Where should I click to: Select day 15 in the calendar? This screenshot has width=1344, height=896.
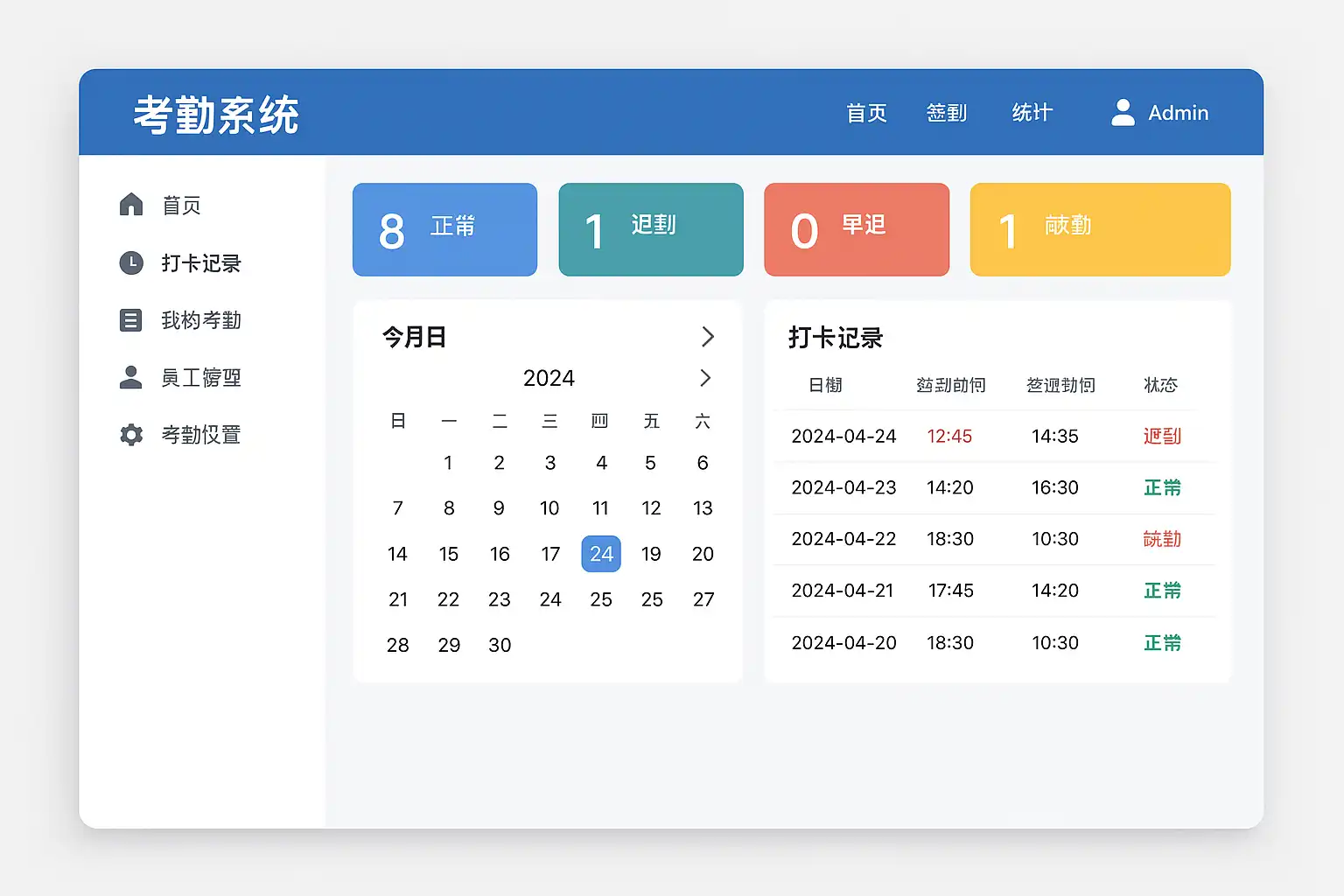[449, 554]
